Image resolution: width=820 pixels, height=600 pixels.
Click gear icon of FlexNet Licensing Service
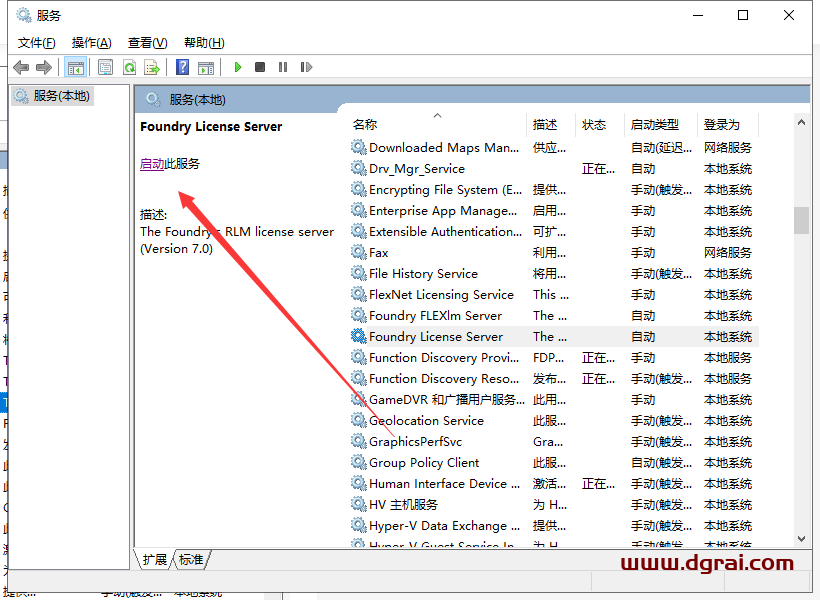pos(358,294)
